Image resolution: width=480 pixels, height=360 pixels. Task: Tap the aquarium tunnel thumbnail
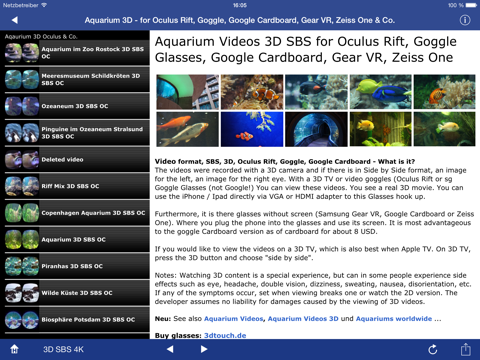click(x=316, y=129)
